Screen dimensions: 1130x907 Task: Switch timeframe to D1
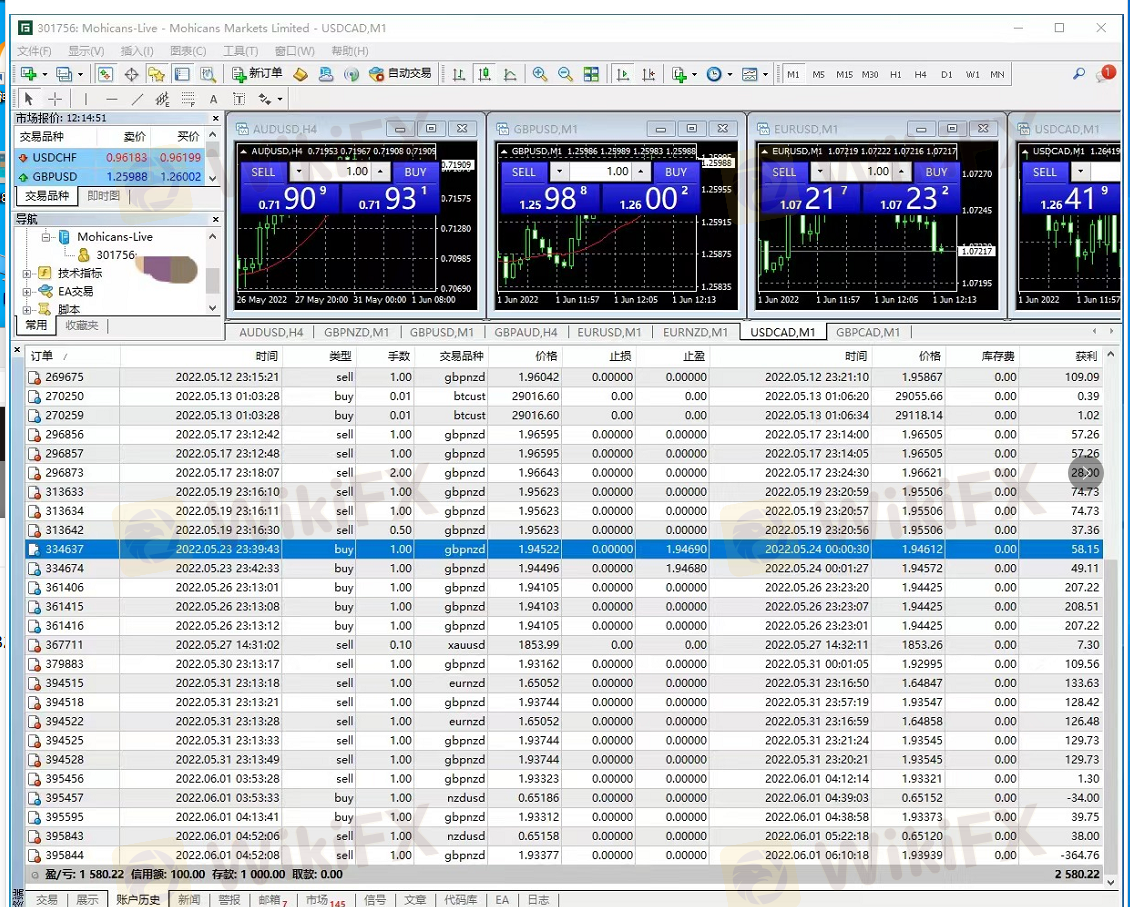[x=947, y=74]
